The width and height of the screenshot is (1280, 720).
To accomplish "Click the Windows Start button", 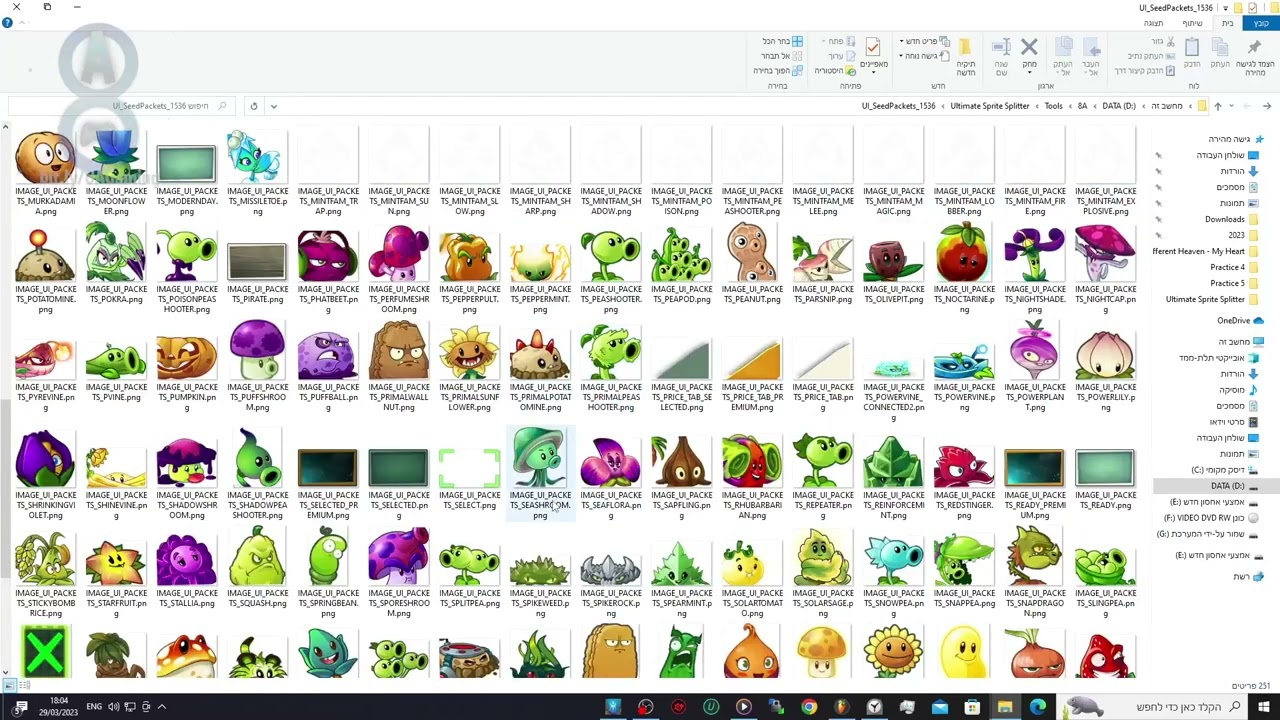I will [1264, 707].
